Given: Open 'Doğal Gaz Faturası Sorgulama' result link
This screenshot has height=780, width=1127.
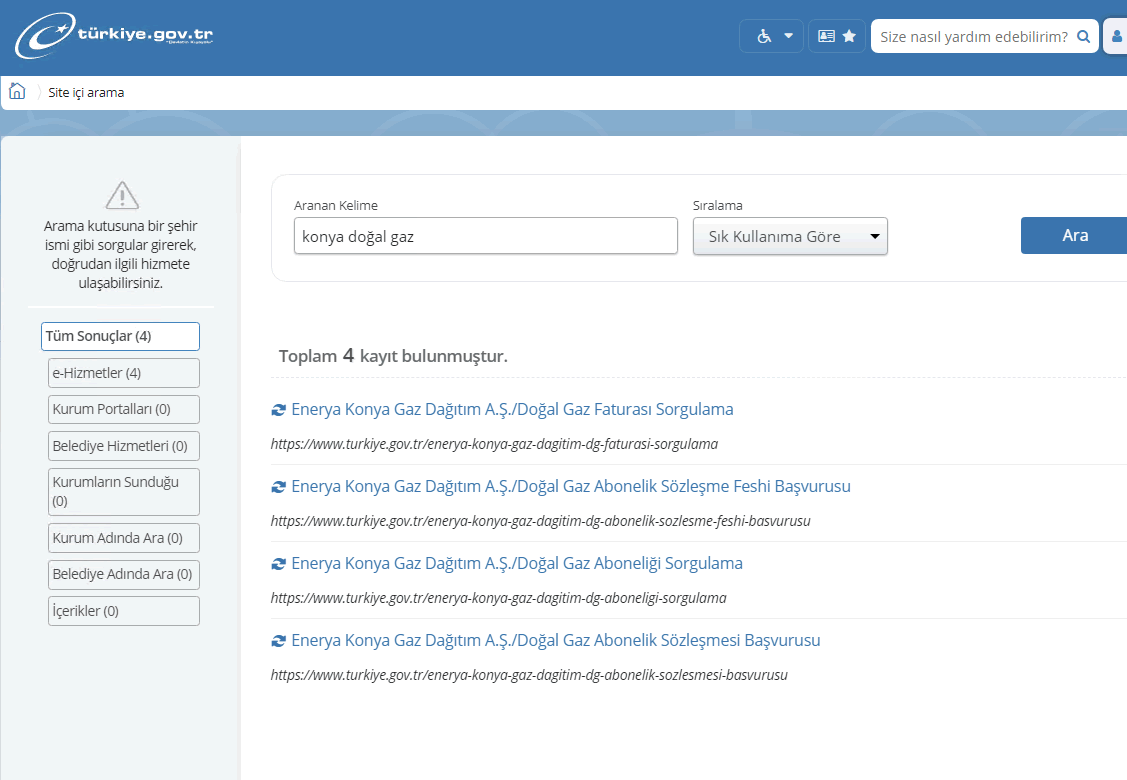Looking at the screenshot, I should [x=512, y=409].
